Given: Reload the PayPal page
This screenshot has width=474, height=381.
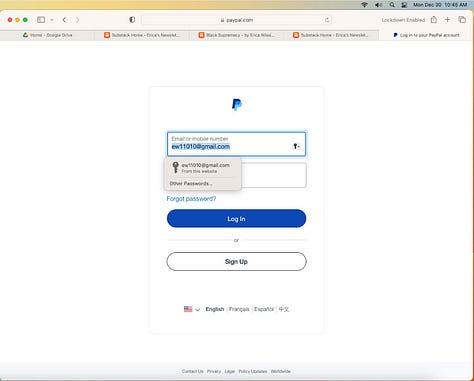Looking at the screenshot, I should click(327, 20).
